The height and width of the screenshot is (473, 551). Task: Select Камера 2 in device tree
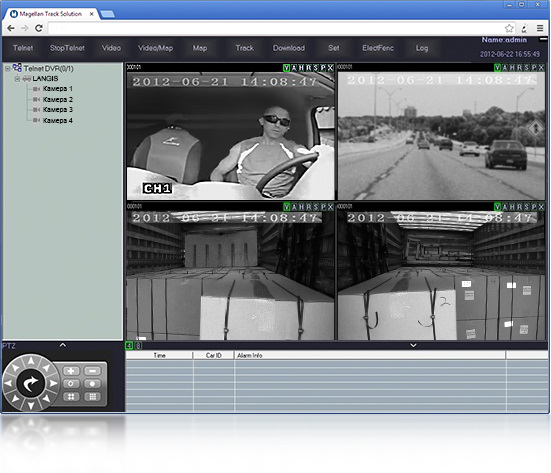point(58,99)
